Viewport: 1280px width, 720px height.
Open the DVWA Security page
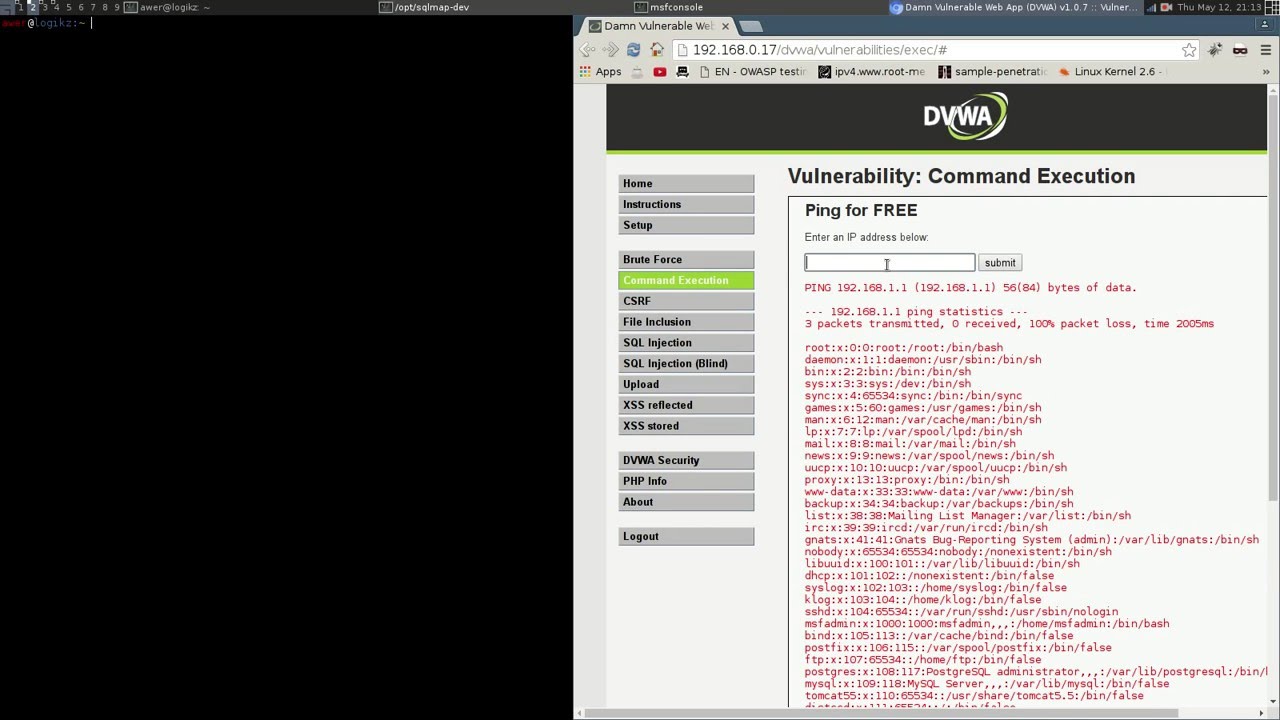(686, 461)
